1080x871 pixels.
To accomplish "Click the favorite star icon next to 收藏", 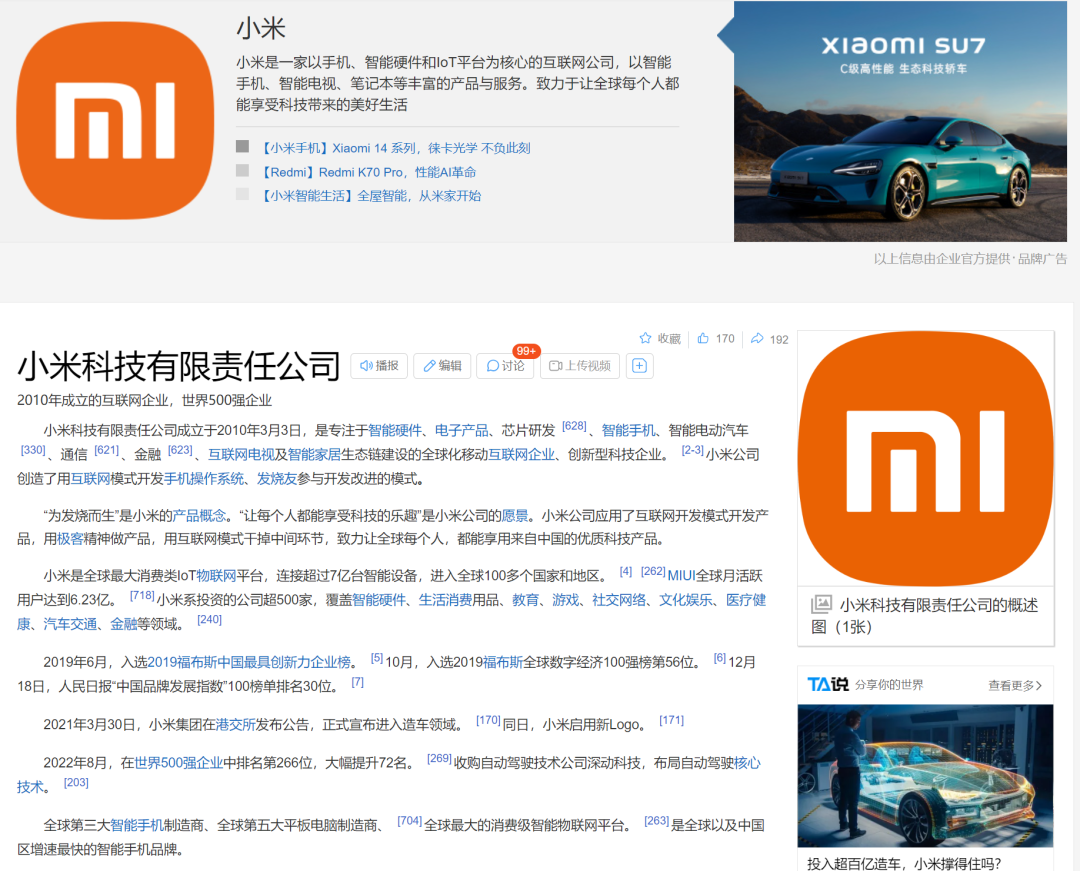I will tap(645, 338).
